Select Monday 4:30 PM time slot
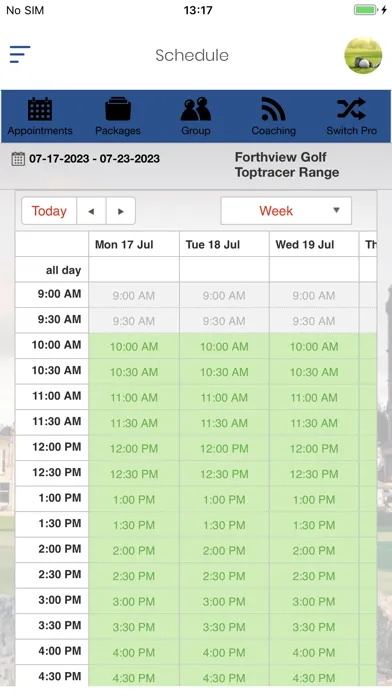392x696 pixels. 134,677
